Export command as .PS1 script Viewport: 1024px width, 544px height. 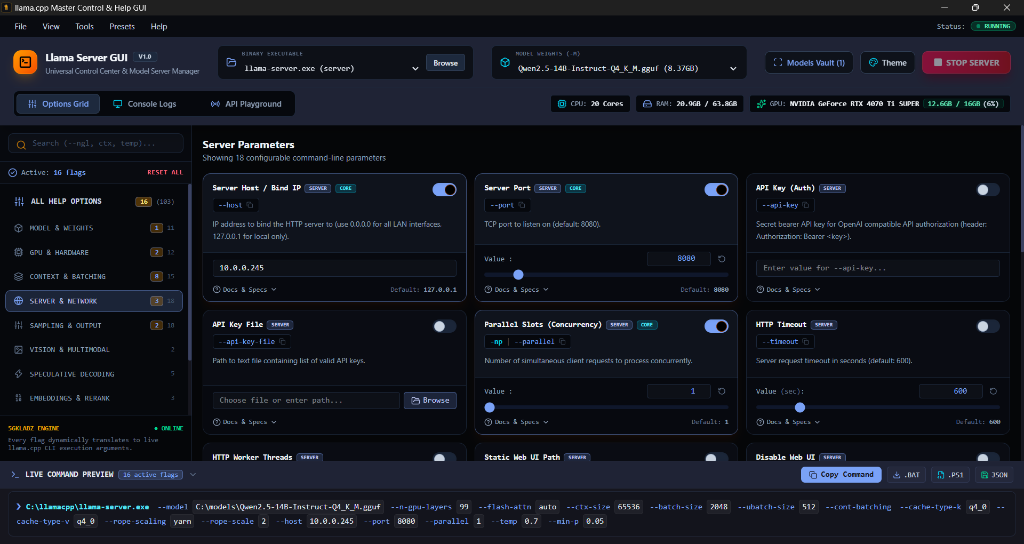click(x=950, y=475)
